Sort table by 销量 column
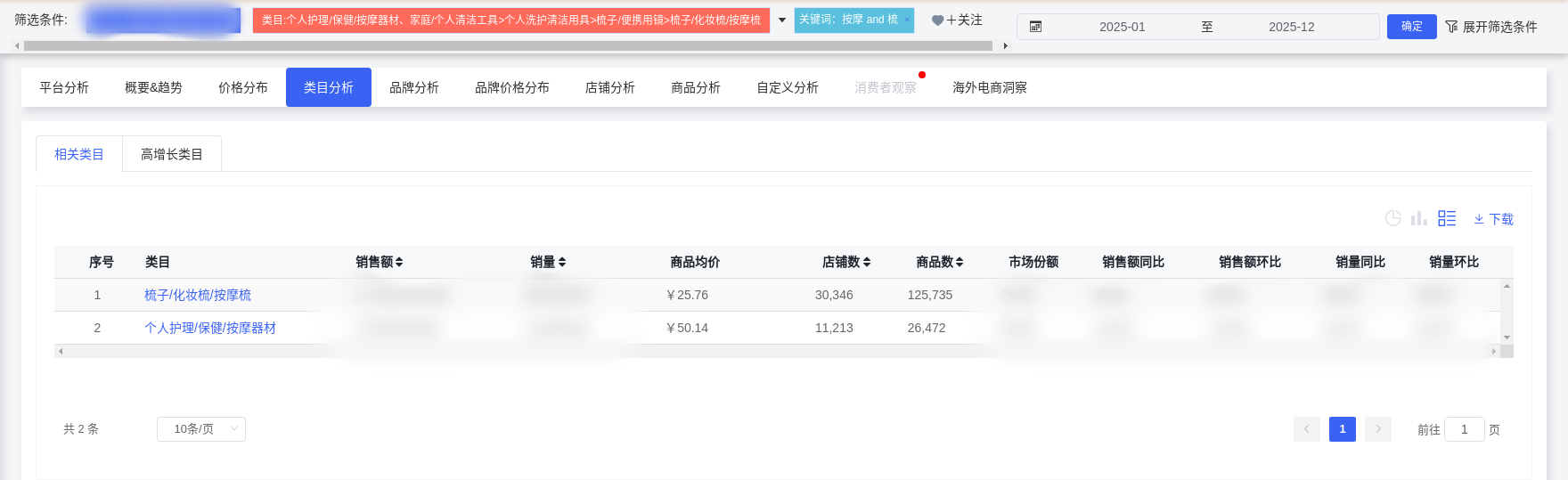This screenshot has width=1568, height=480. 561,262
